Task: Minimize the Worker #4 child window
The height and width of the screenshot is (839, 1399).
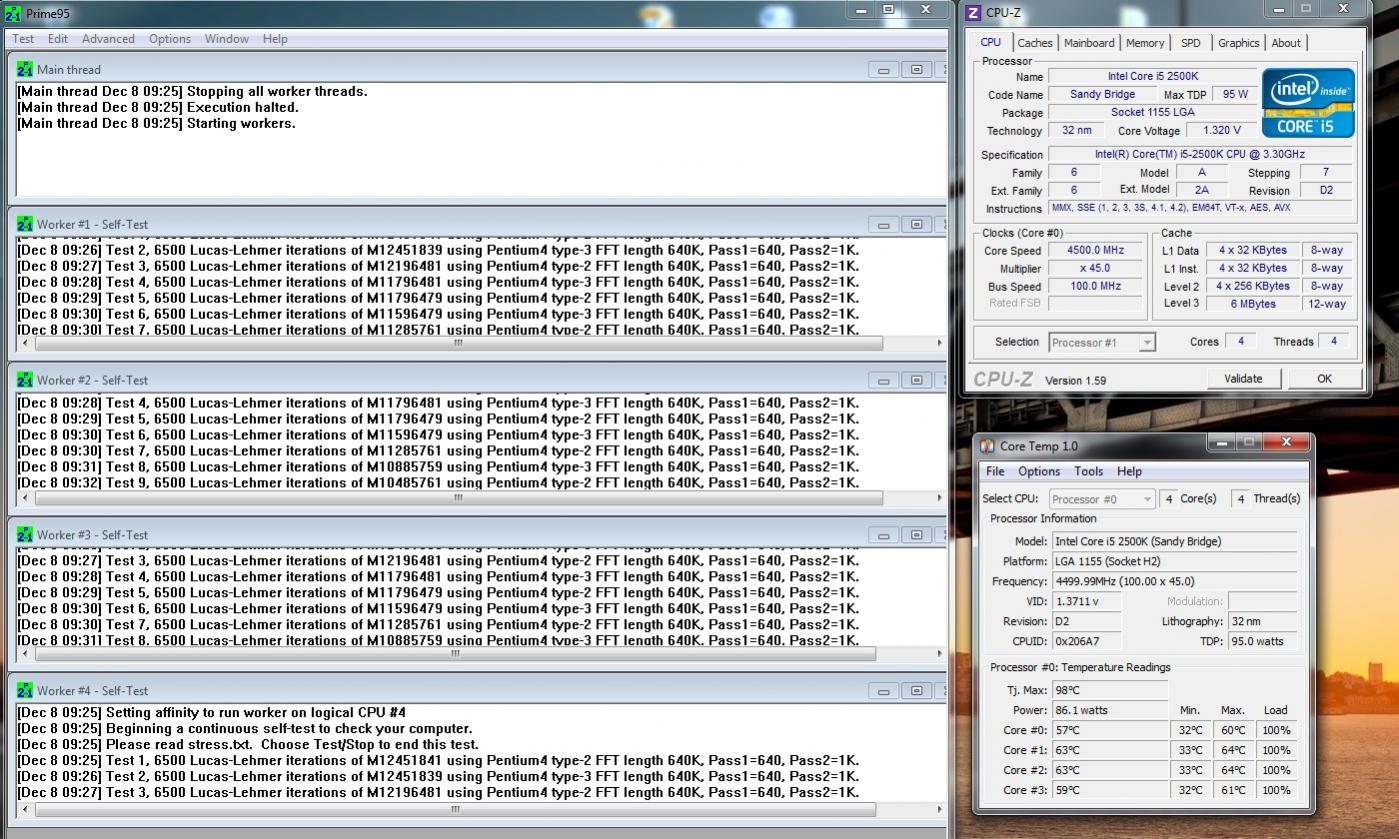Action: point(883,690)
